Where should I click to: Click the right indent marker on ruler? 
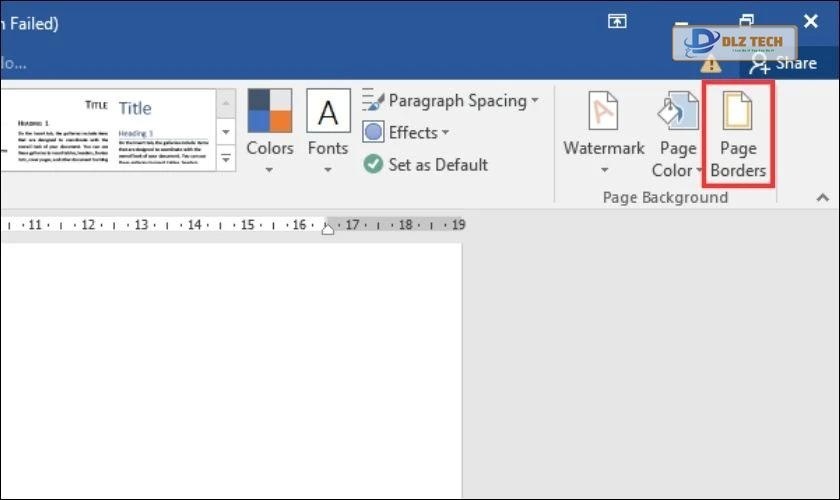327,229
